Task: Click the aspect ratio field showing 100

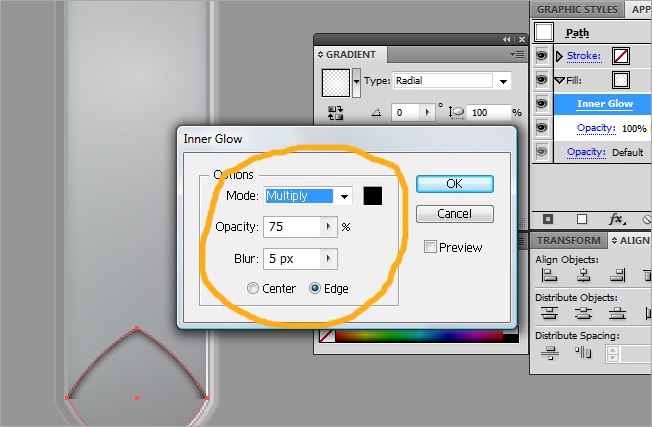Action: [x=489, y=112]
